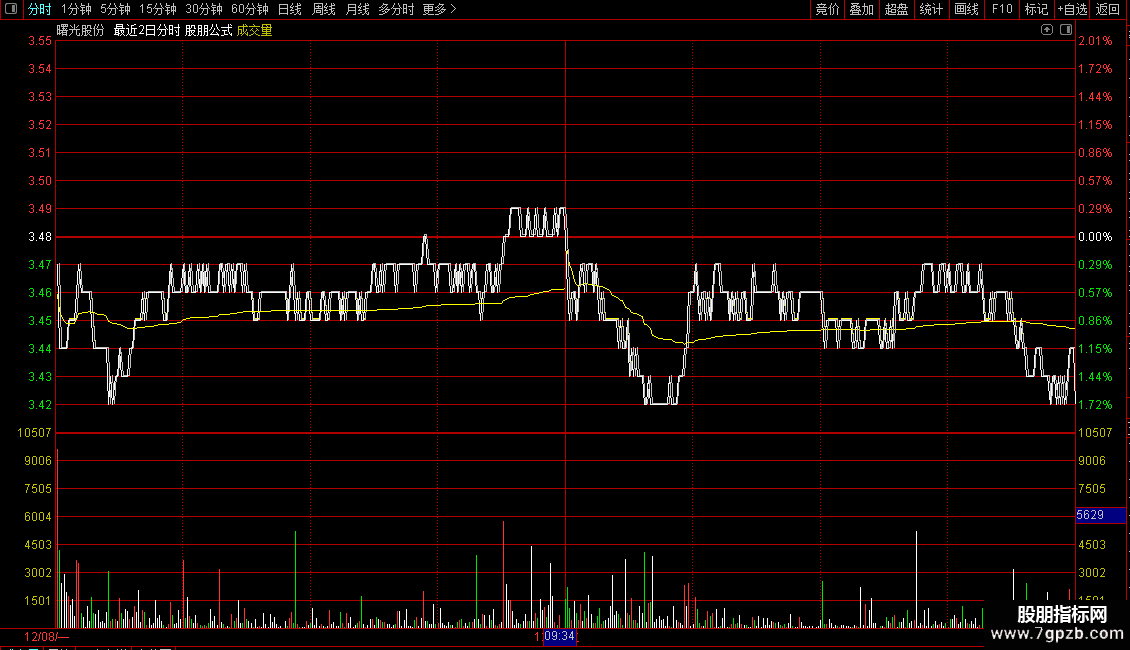Click the 标记 mark button

click(x=1036, y=9)
